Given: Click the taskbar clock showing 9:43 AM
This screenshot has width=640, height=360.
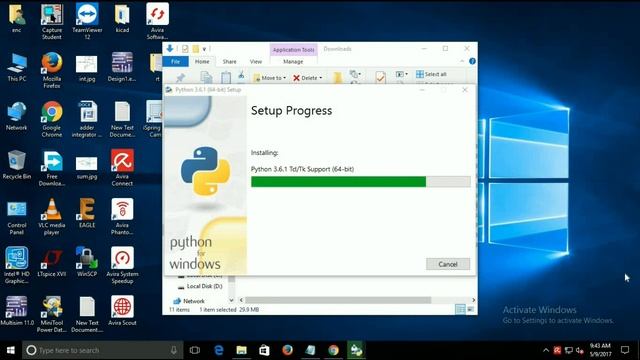Looking at the screenshot, I should [600, 350].
